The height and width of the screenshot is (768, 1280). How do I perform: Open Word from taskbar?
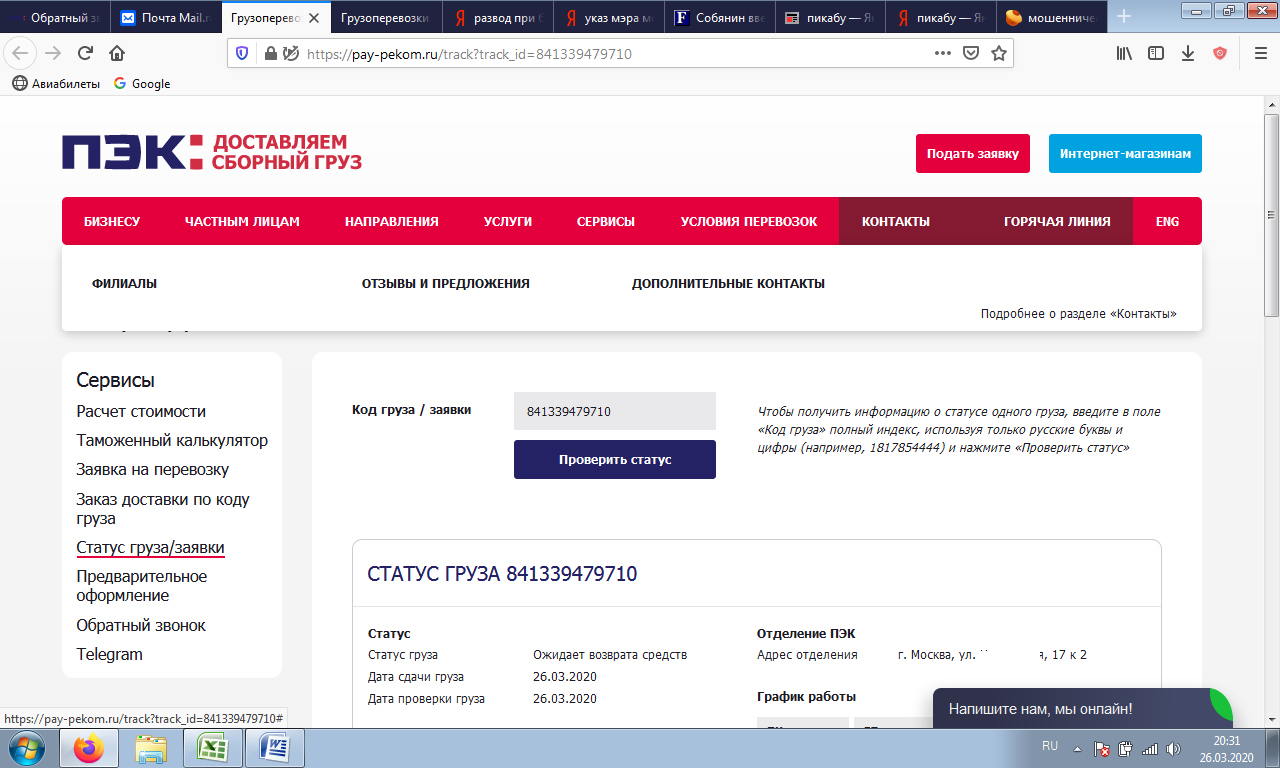274,748
